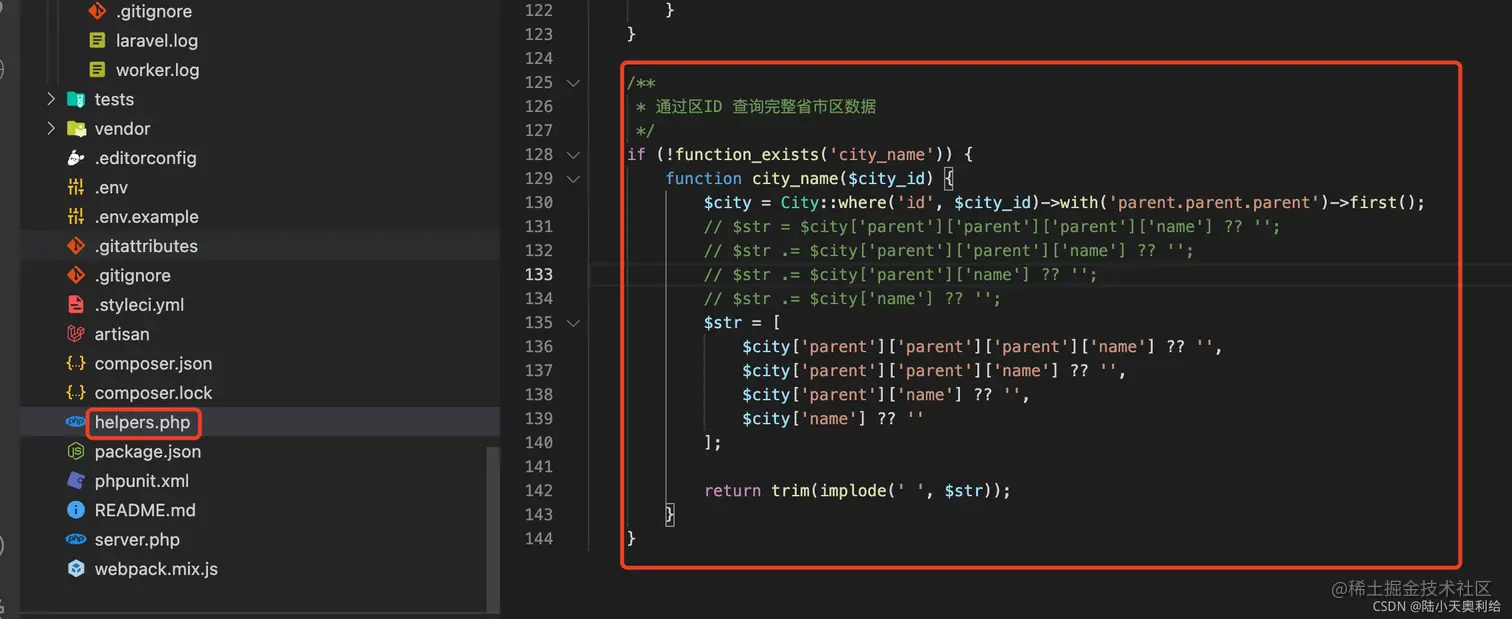Click the vendor folder icon
The image size is (1512, 619).
pos(76,129)
